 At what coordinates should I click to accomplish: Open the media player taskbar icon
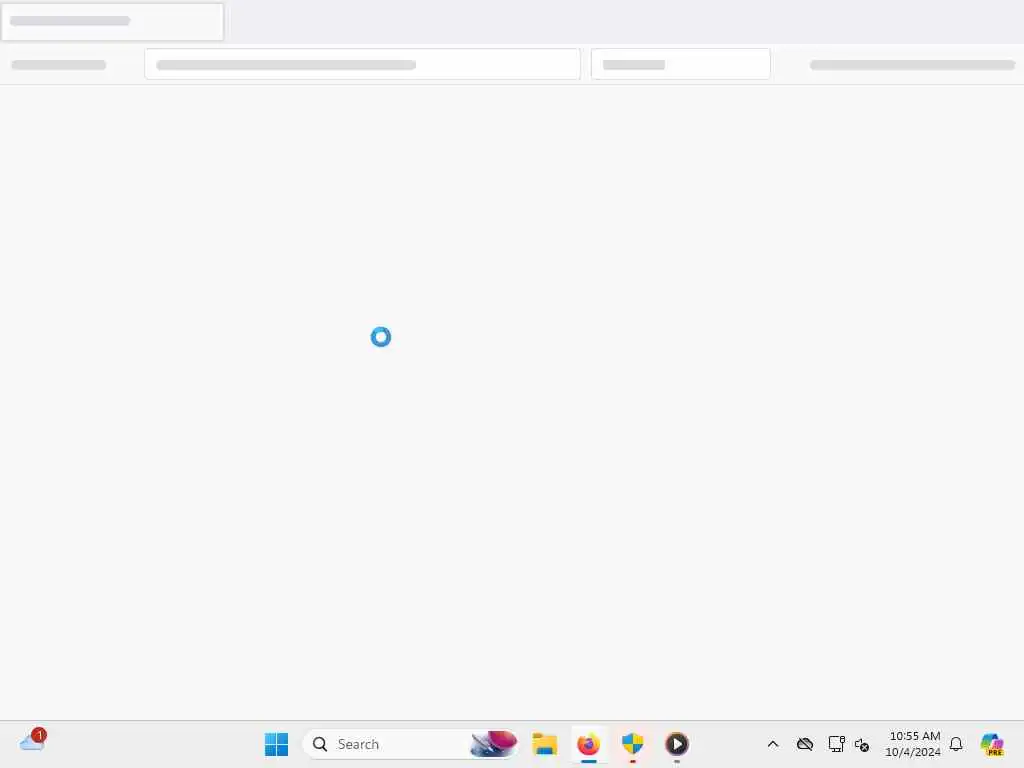pyautogui.click(x=677, y=744)
